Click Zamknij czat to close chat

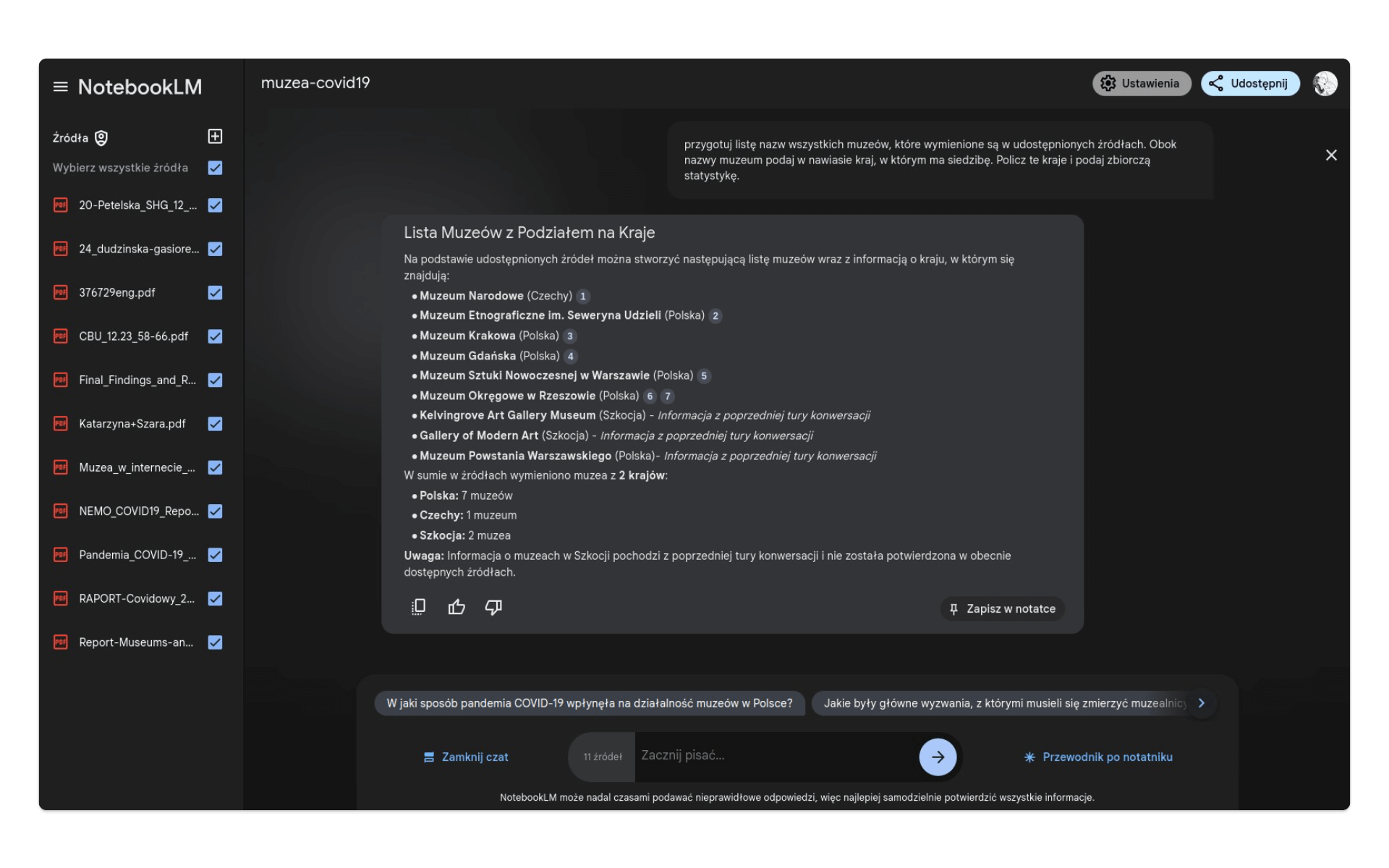click(x=466, y=757)
